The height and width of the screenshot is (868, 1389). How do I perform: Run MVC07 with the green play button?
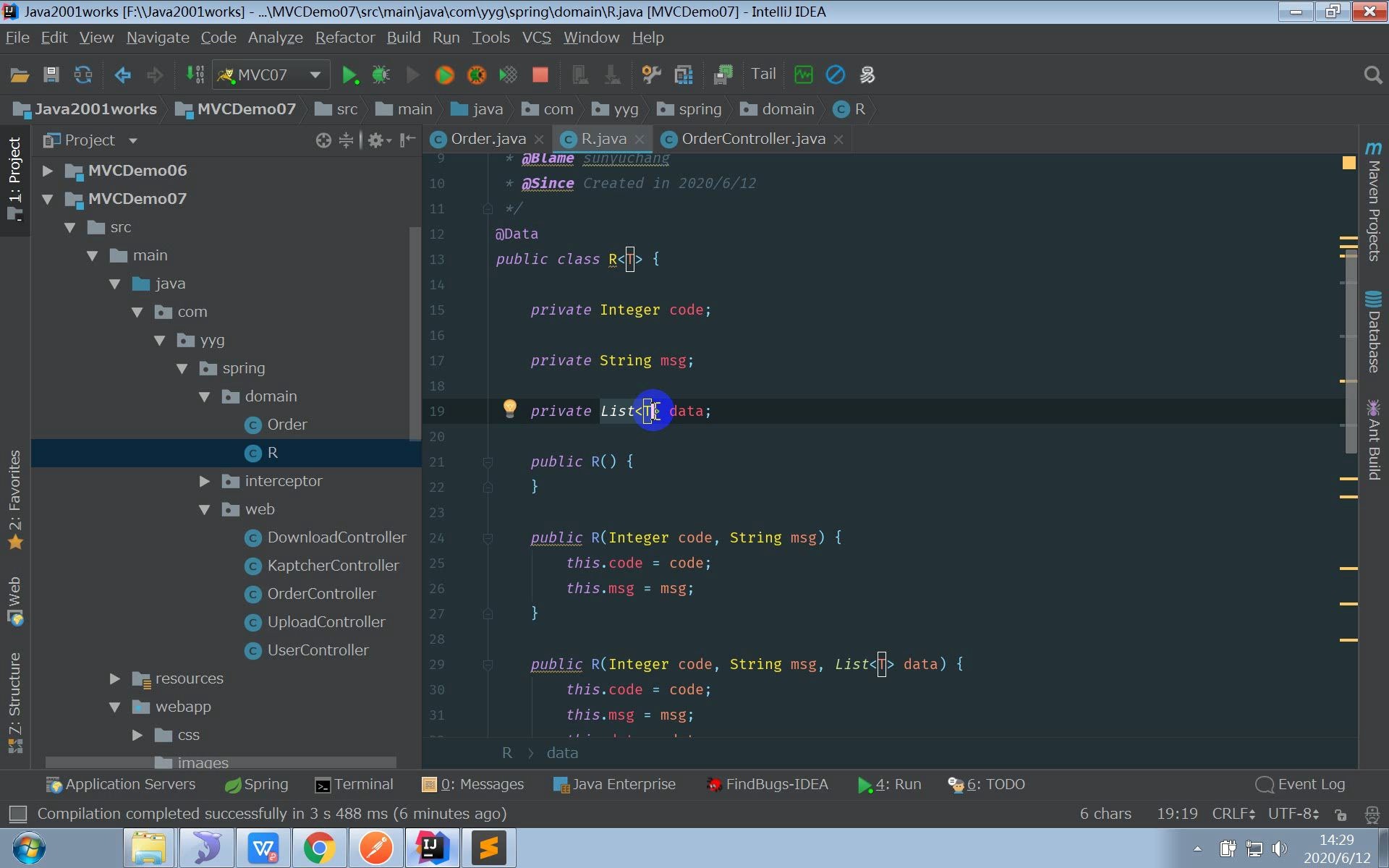click(x=349, y=75)
